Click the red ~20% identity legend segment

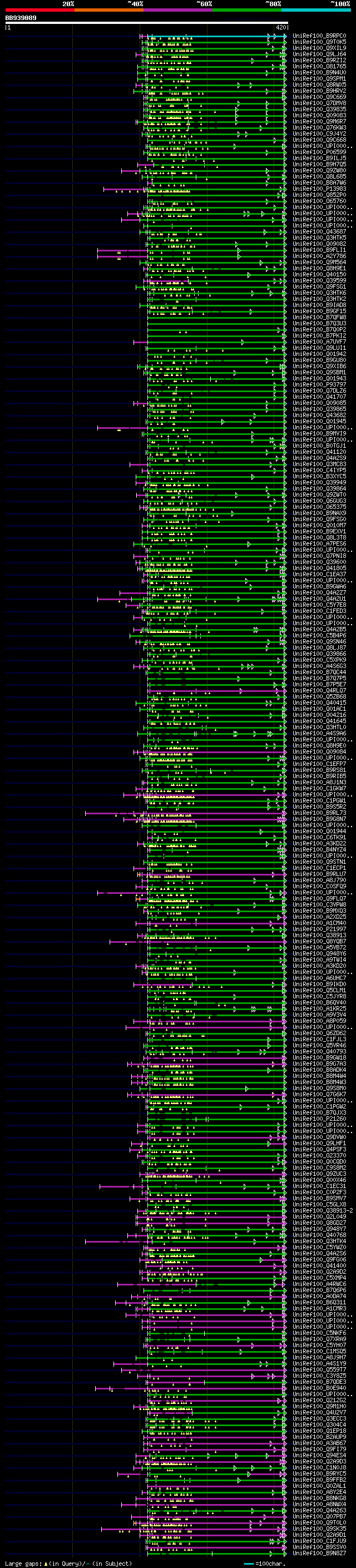(x=39, y=10)
